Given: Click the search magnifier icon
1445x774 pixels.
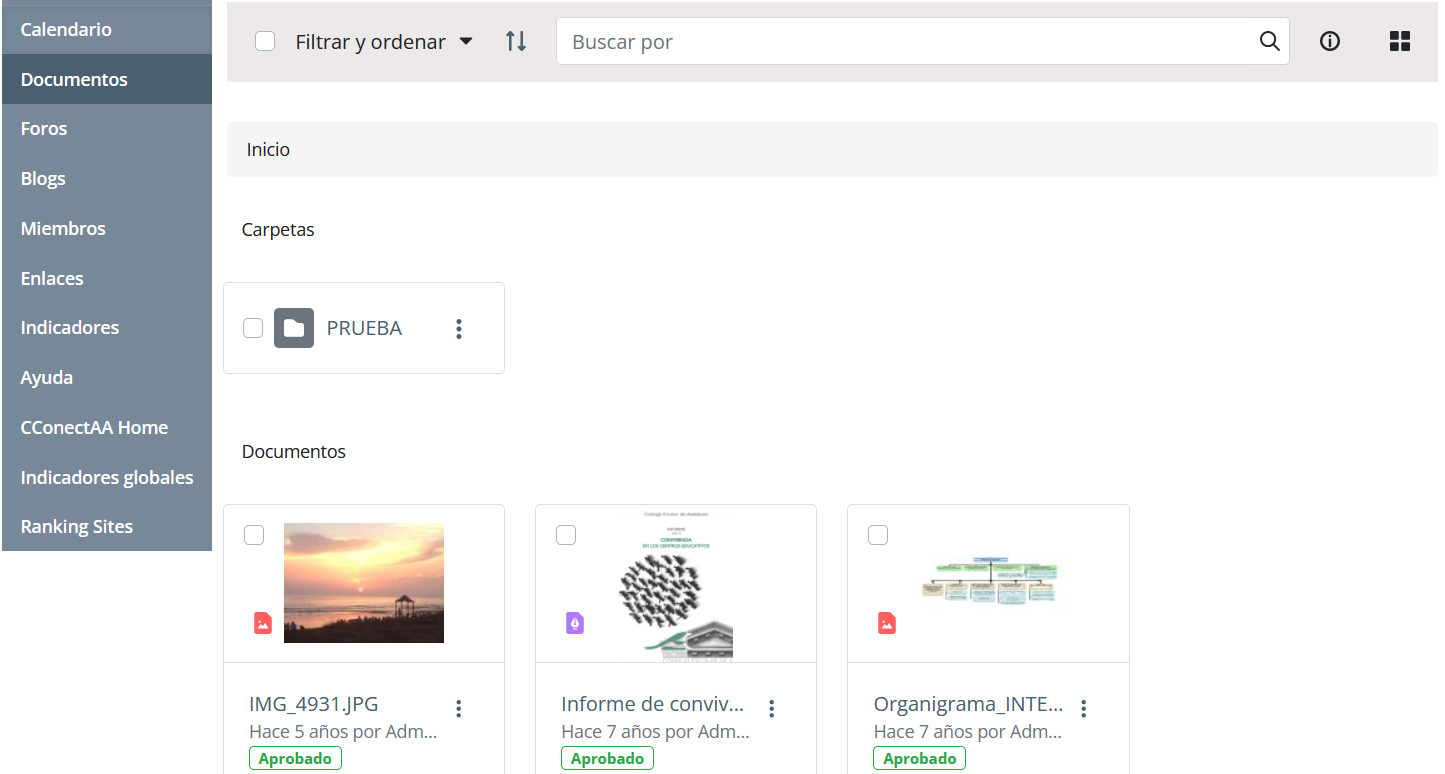Looking at the screenshot, I should pos(1269,42).
